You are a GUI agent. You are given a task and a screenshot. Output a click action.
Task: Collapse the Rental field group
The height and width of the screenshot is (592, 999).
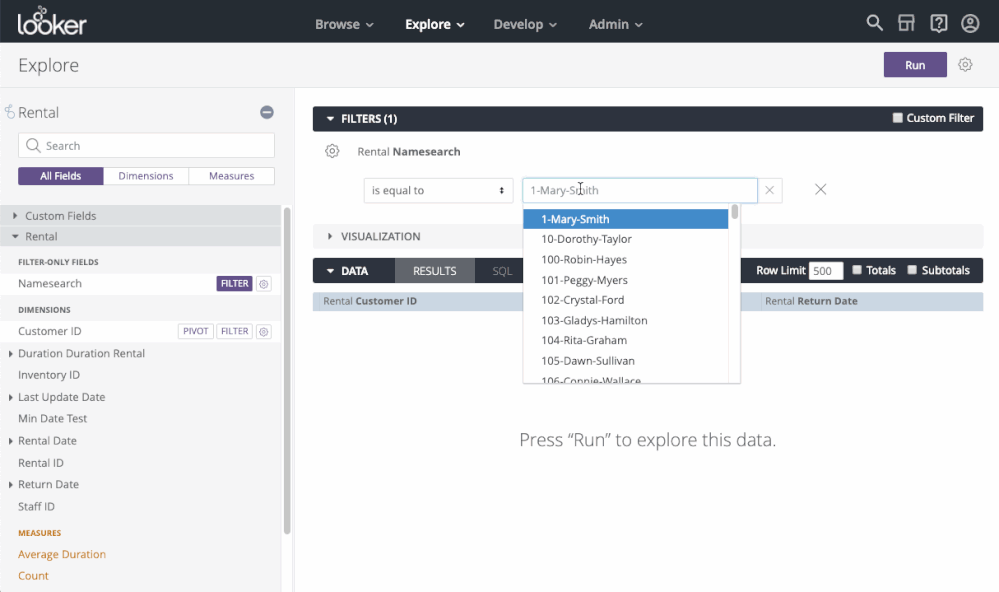140,236
